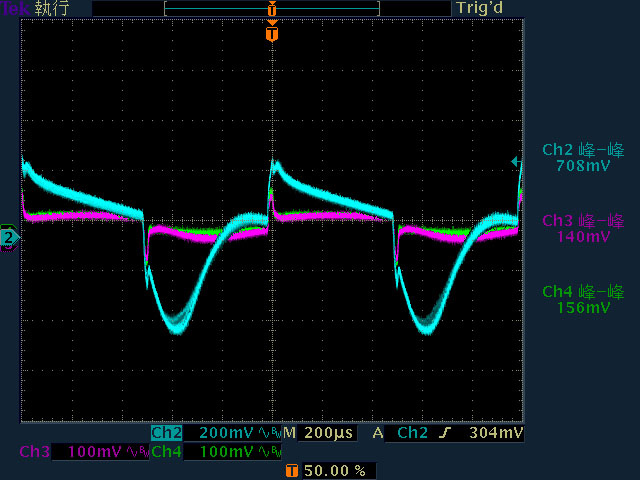Click the orange trigger position T marker

click(x=272, y=33)
